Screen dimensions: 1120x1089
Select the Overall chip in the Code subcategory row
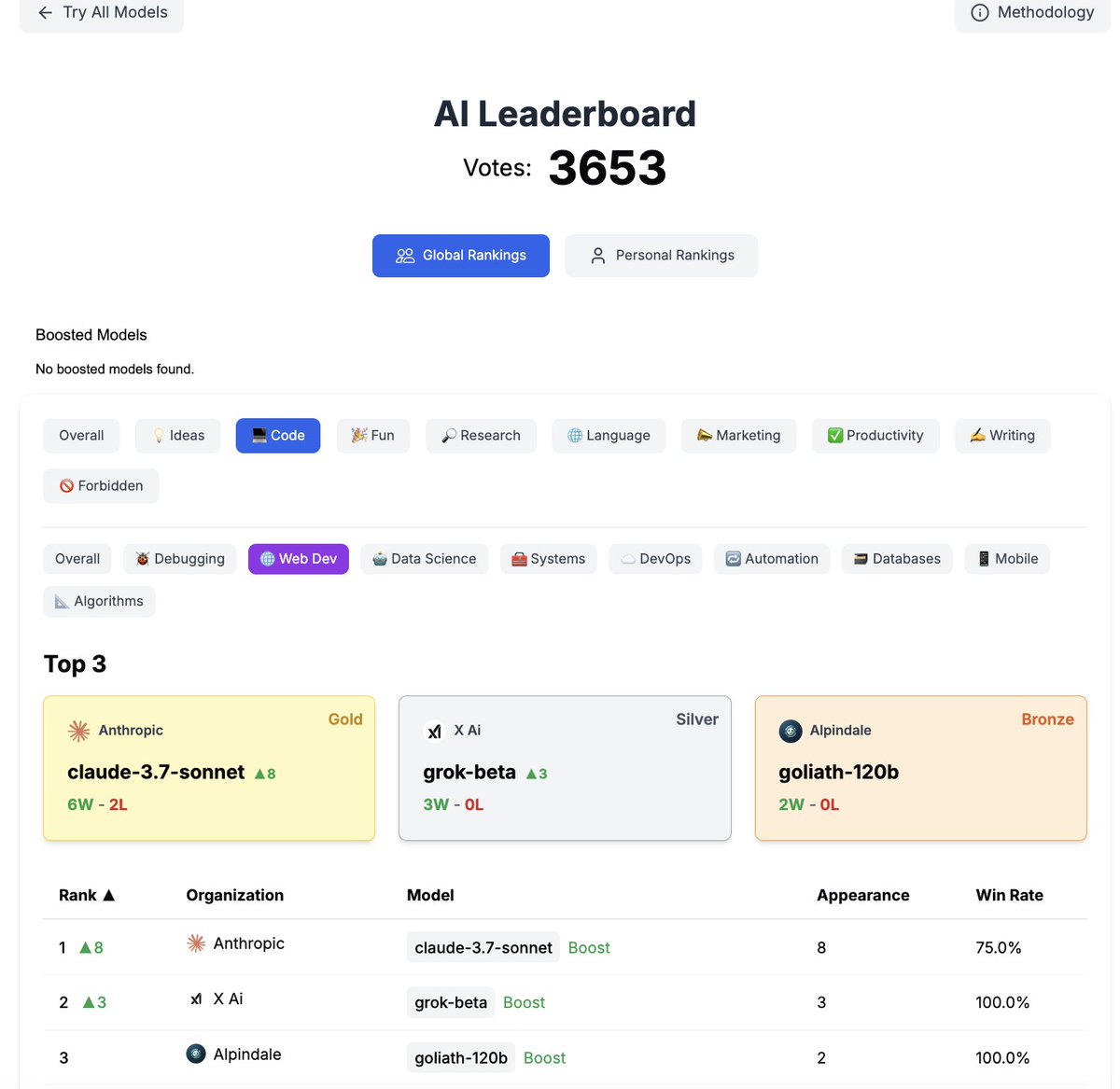pos(77,559)
